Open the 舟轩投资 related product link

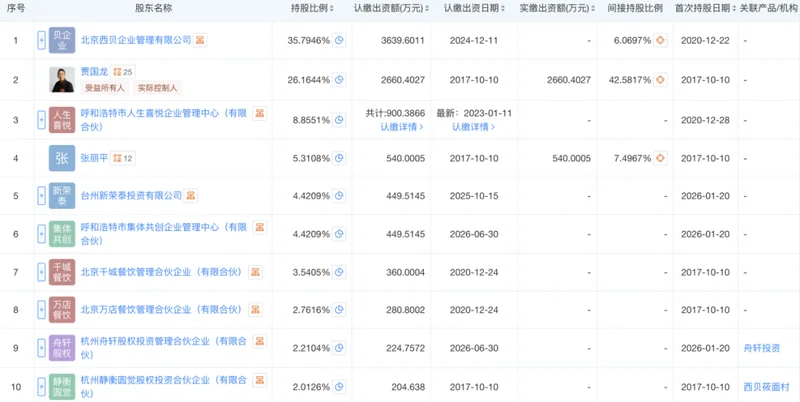coord(761,349)
